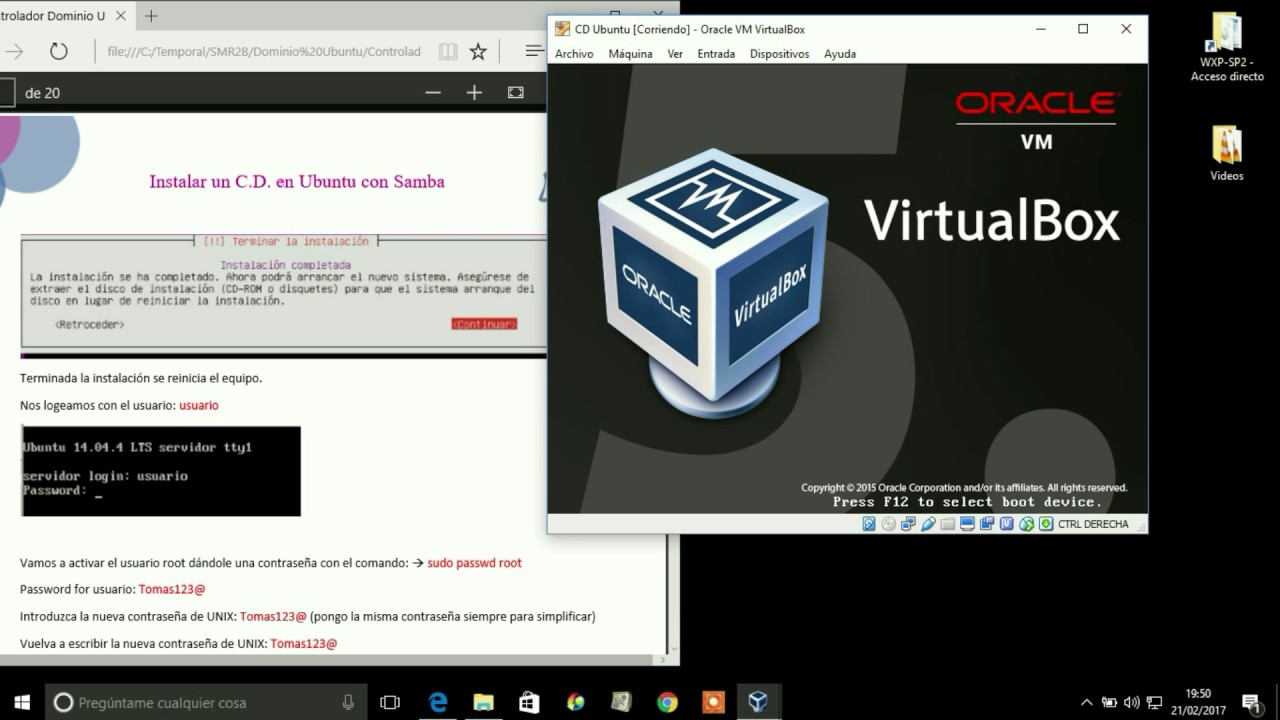Zoom in the PDF with plus button

coord(474,92)
